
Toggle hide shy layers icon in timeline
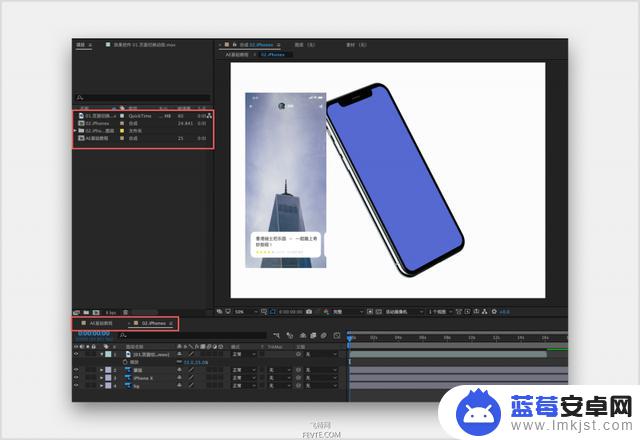pos(303,336)
